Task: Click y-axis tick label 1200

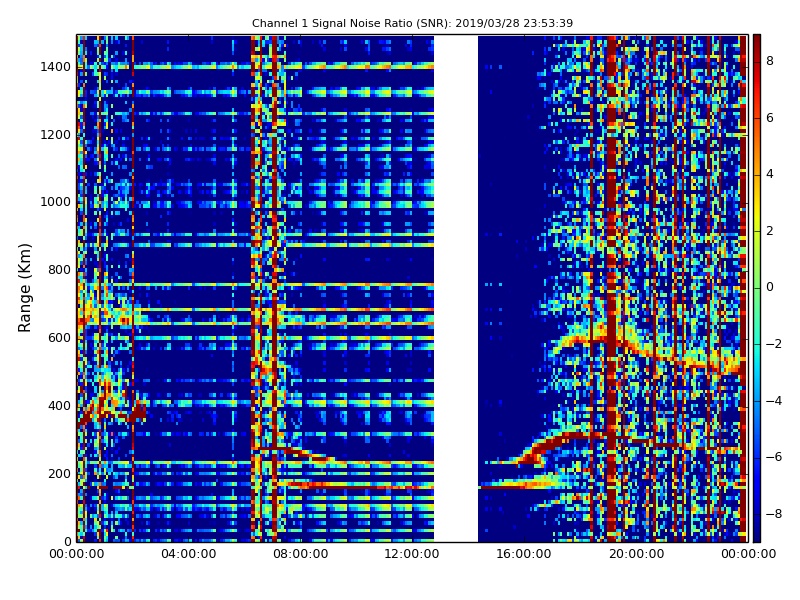Action: coord(56,135)
